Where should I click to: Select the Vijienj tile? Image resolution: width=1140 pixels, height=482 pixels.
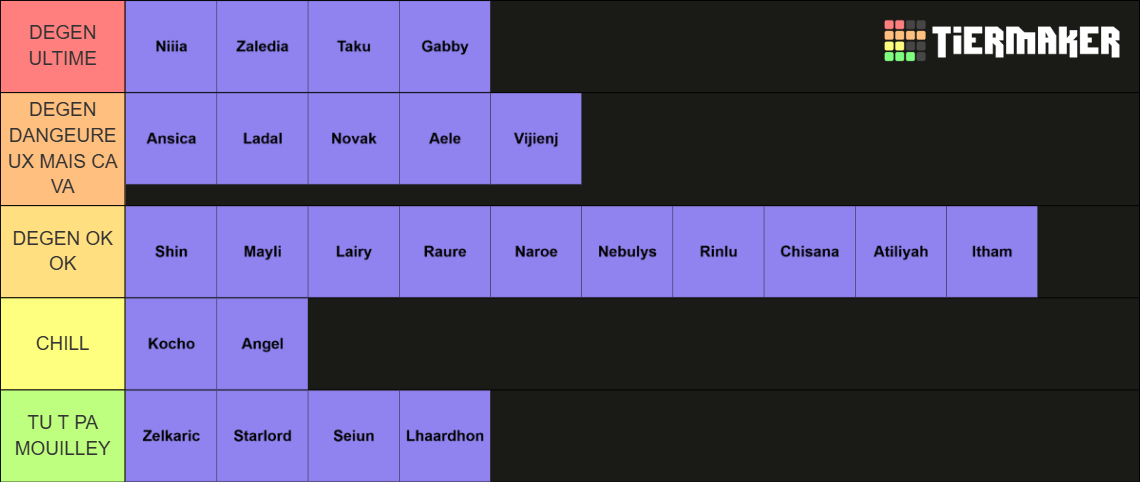tap(536, 138)
